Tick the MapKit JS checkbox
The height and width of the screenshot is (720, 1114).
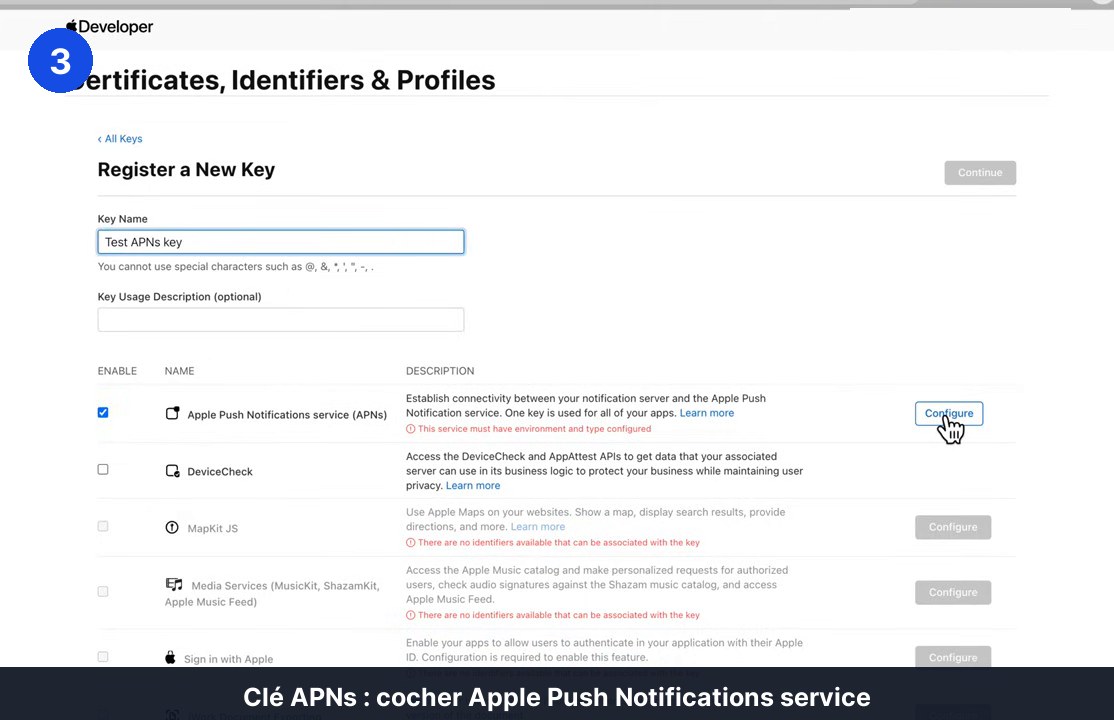103,526
